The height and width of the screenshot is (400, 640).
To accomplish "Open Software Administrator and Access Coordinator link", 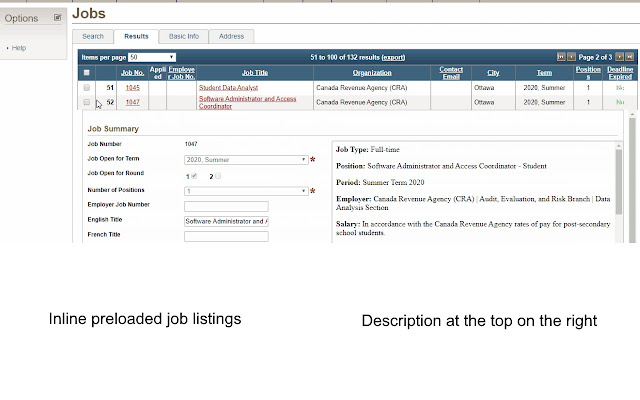I will (247, 102).
